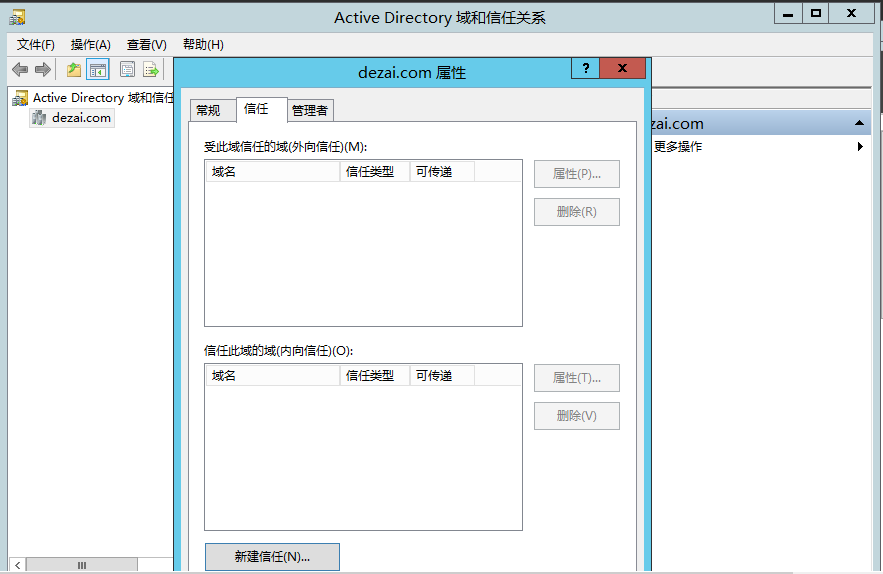This screenshot has height=574, width=883.
Task: Open the properties toolbar icon
Action: coord(127,70)
